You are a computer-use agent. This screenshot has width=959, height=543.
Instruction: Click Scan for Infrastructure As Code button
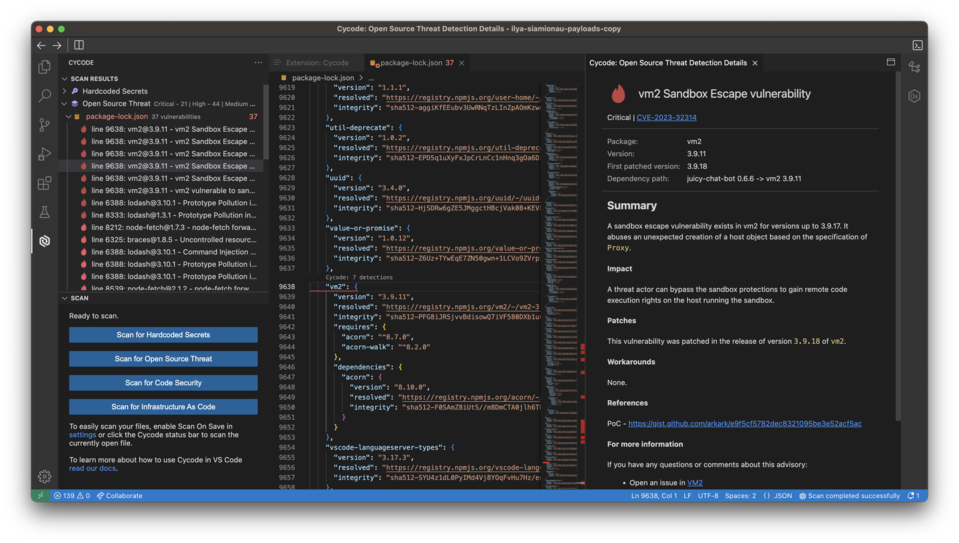click(x=163, y=407)
